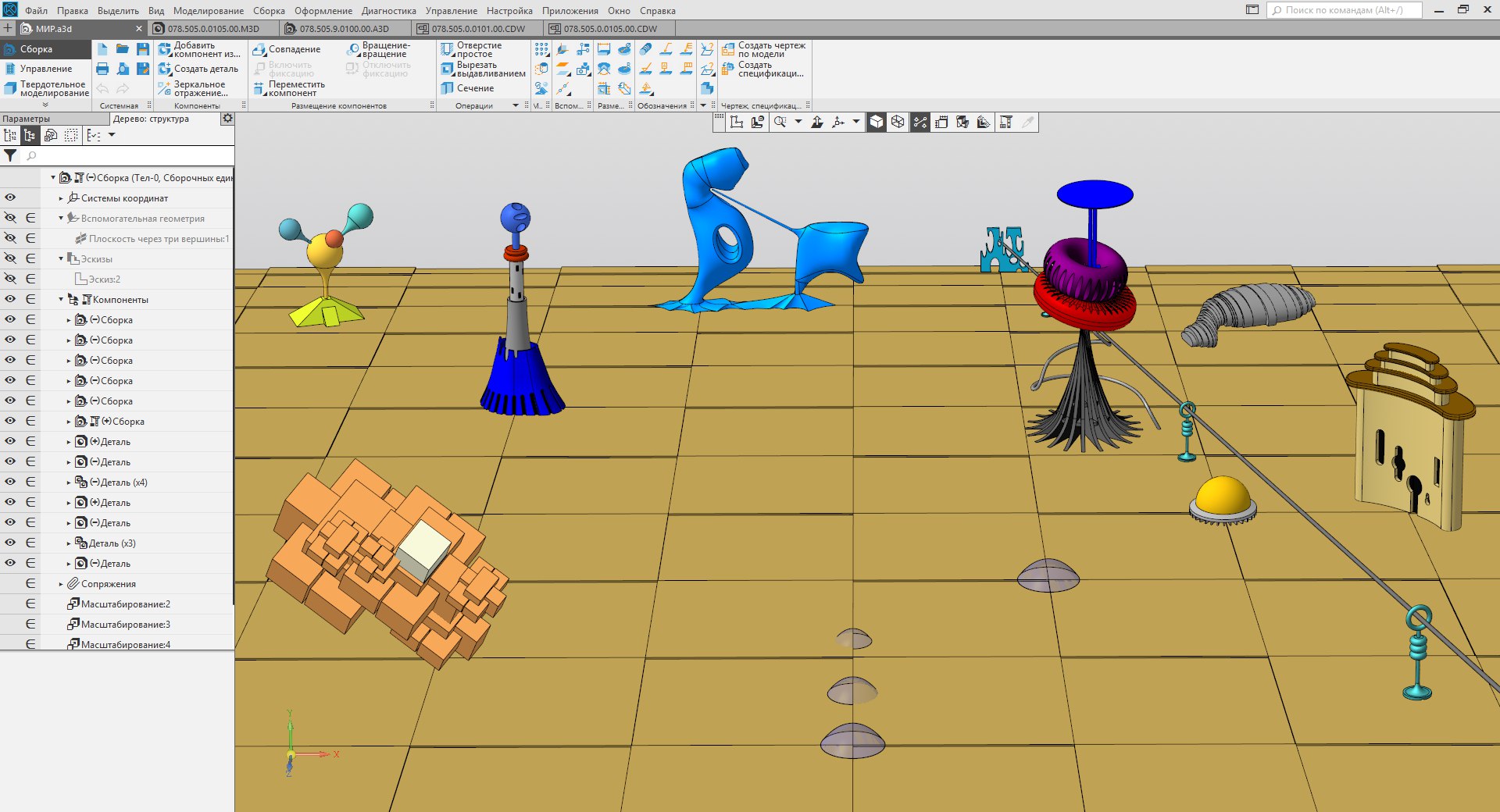Expand the tool set list chevron
The width and height of the screenshot is (1500, 812).
click(45, 105)
